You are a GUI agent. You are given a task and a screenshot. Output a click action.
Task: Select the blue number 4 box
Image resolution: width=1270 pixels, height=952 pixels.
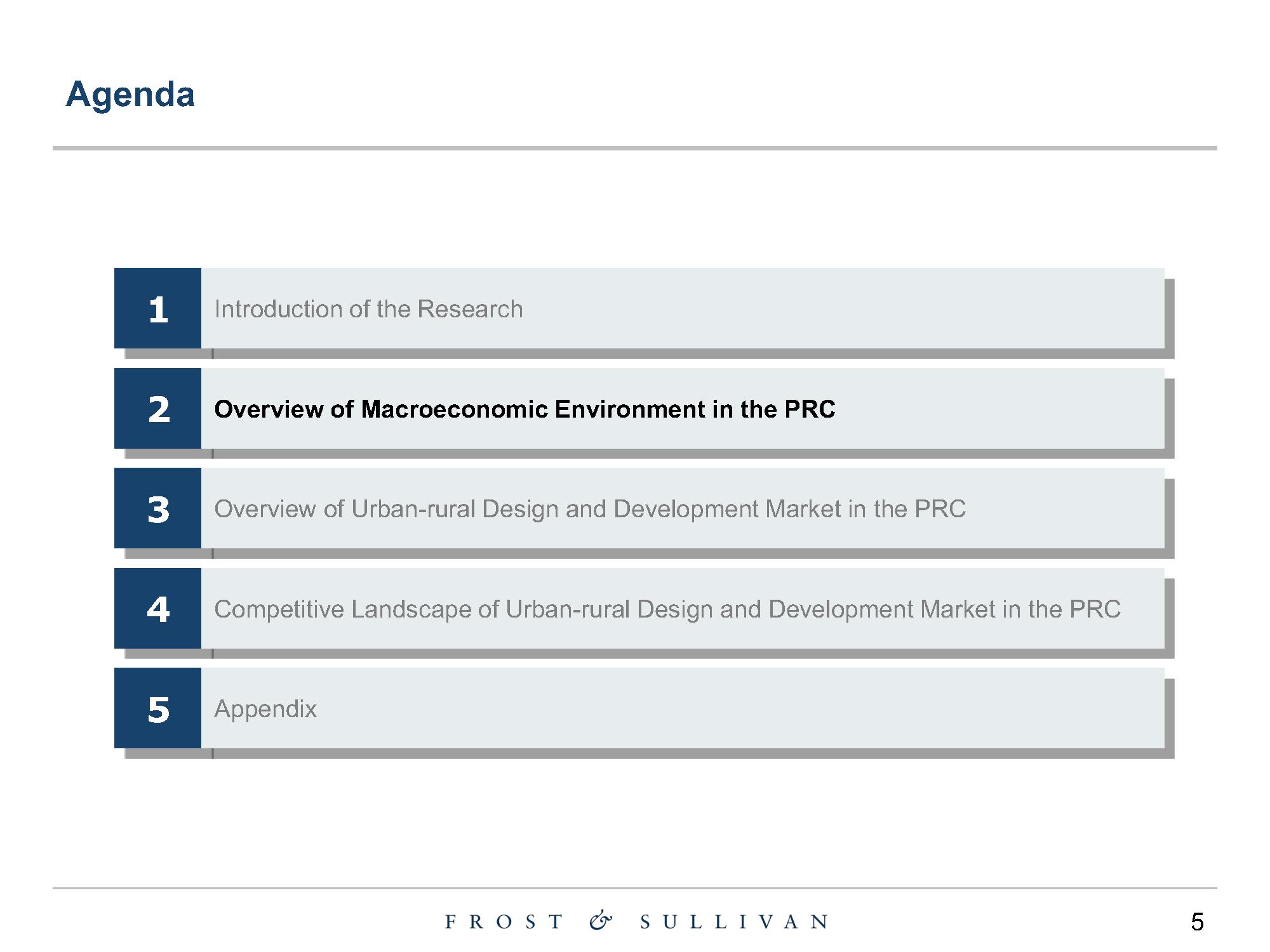[x=157, y=609]
